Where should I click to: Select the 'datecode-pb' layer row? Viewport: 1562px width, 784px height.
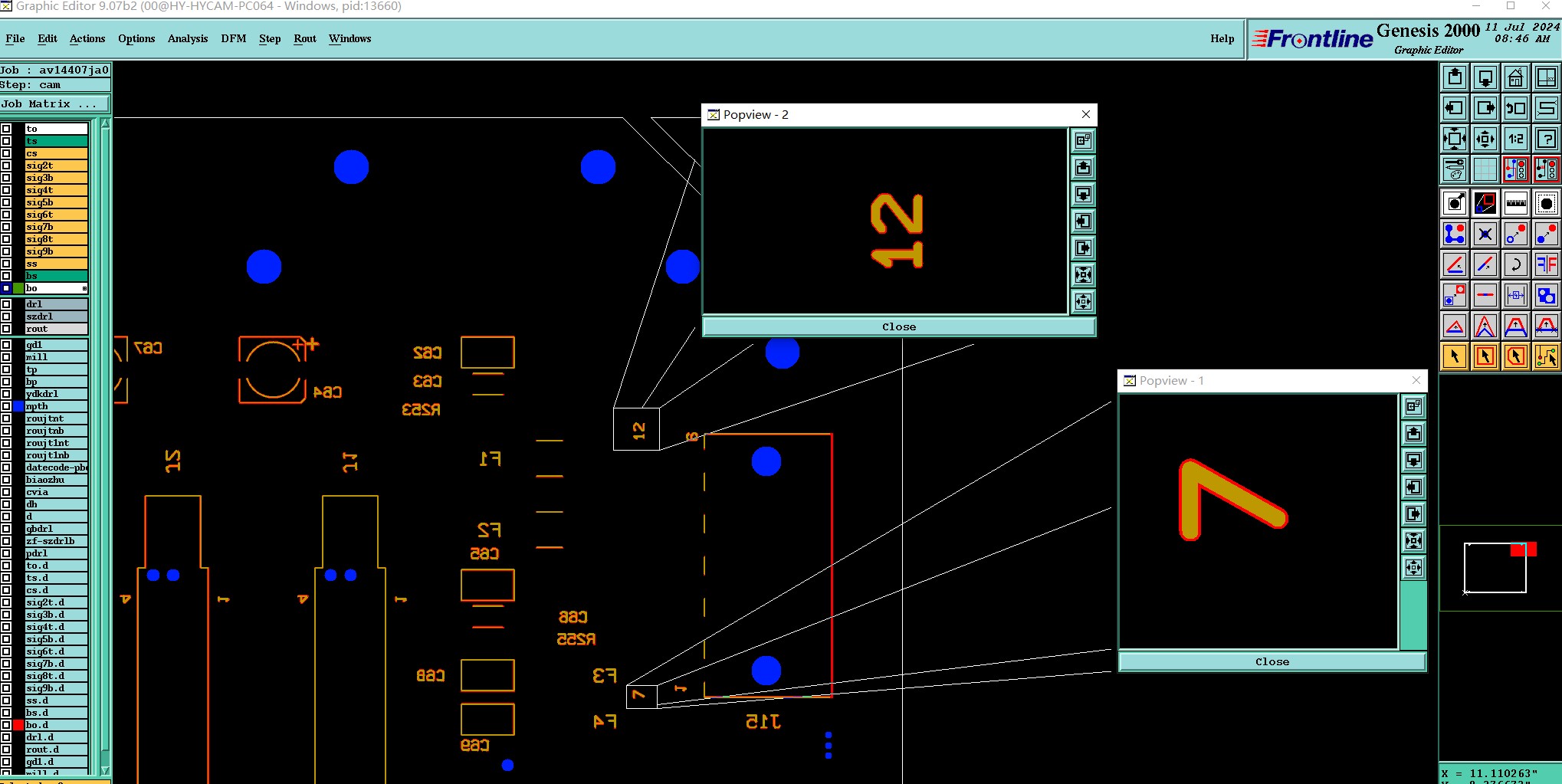56,467
